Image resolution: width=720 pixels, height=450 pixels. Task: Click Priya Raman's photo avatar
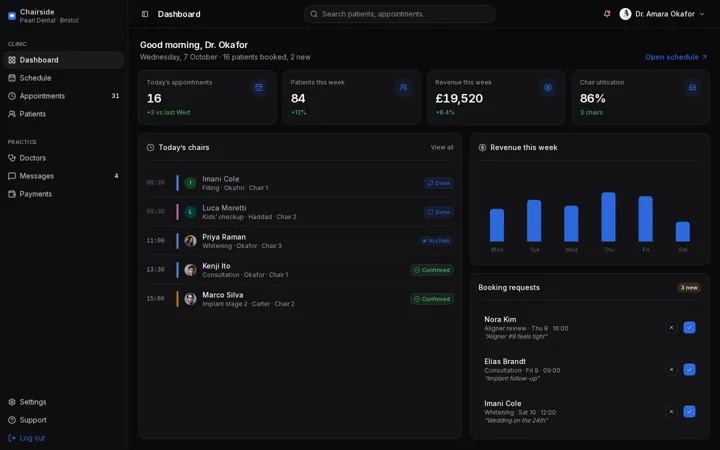point(190,241)
